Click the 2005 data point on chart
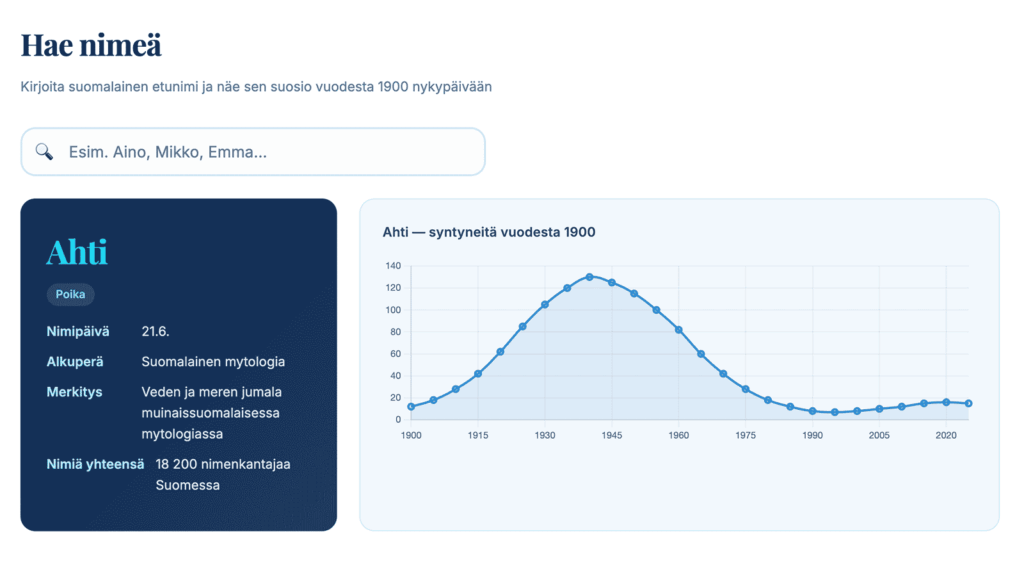 (x=879, y=409)
